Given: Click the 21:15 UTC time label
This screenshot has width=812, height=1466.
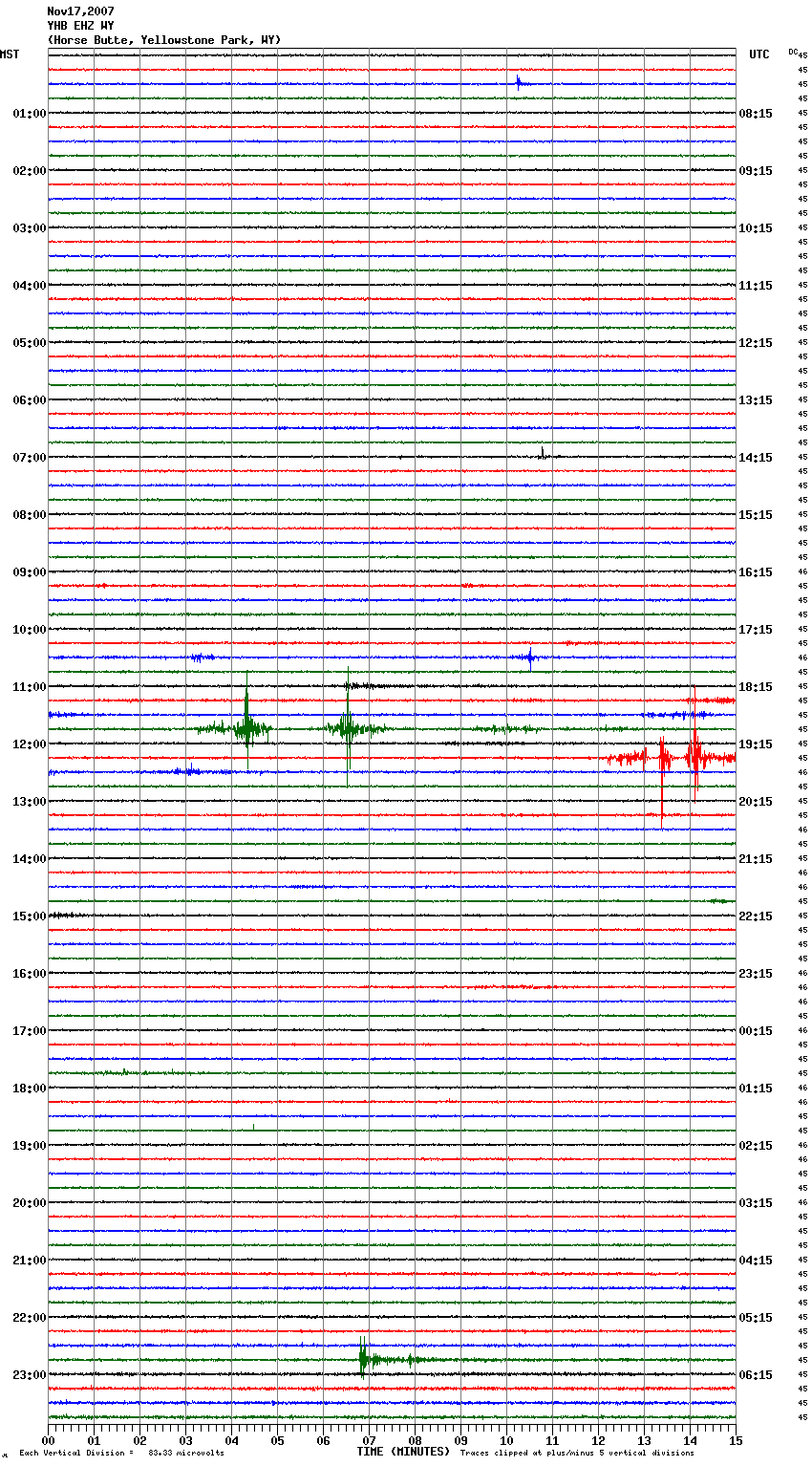Looking at the screenshot, I should click(756, 859).
